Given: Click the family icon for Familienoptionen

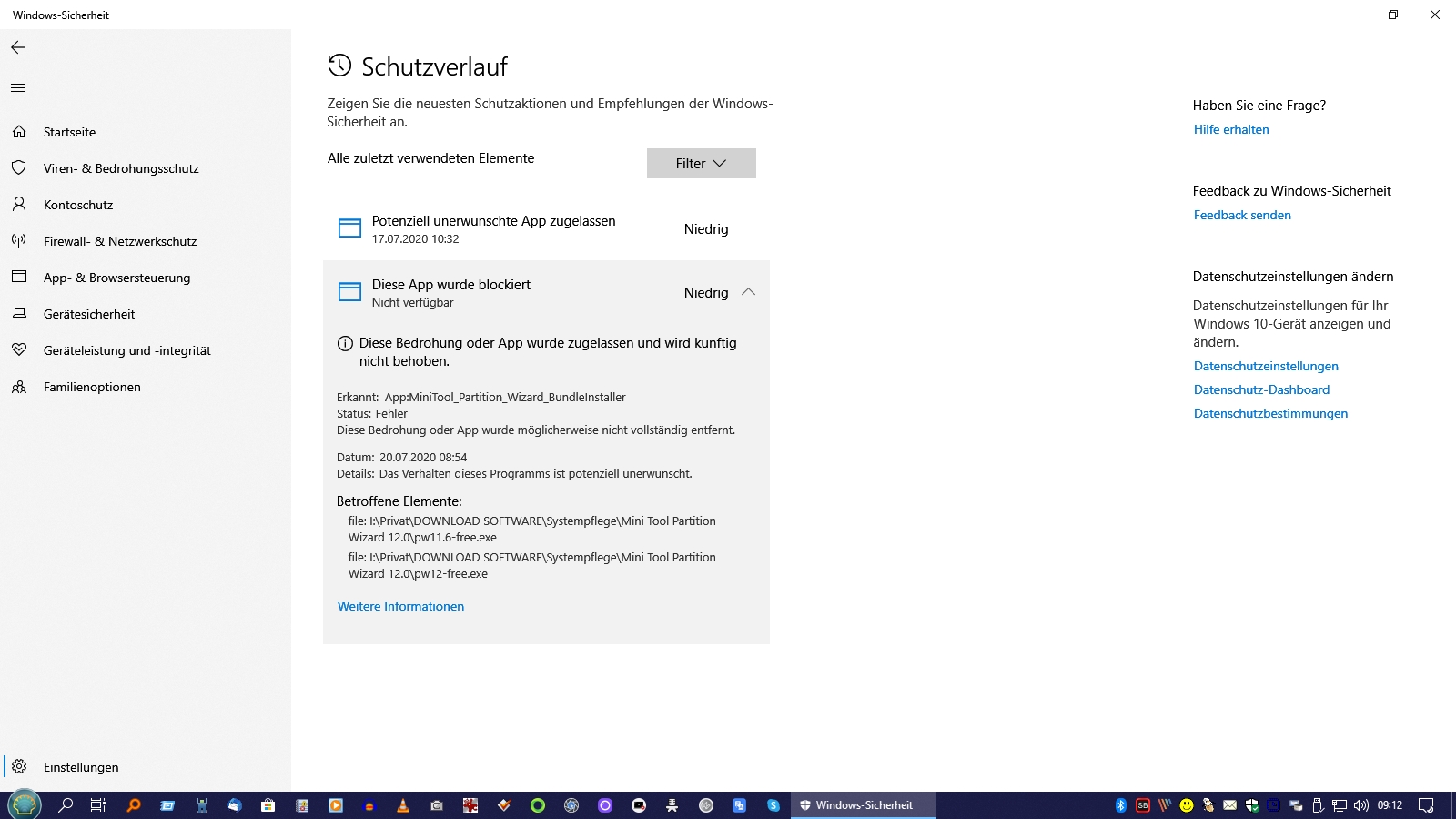Looking at the screenshot, I should coord(19,387).
